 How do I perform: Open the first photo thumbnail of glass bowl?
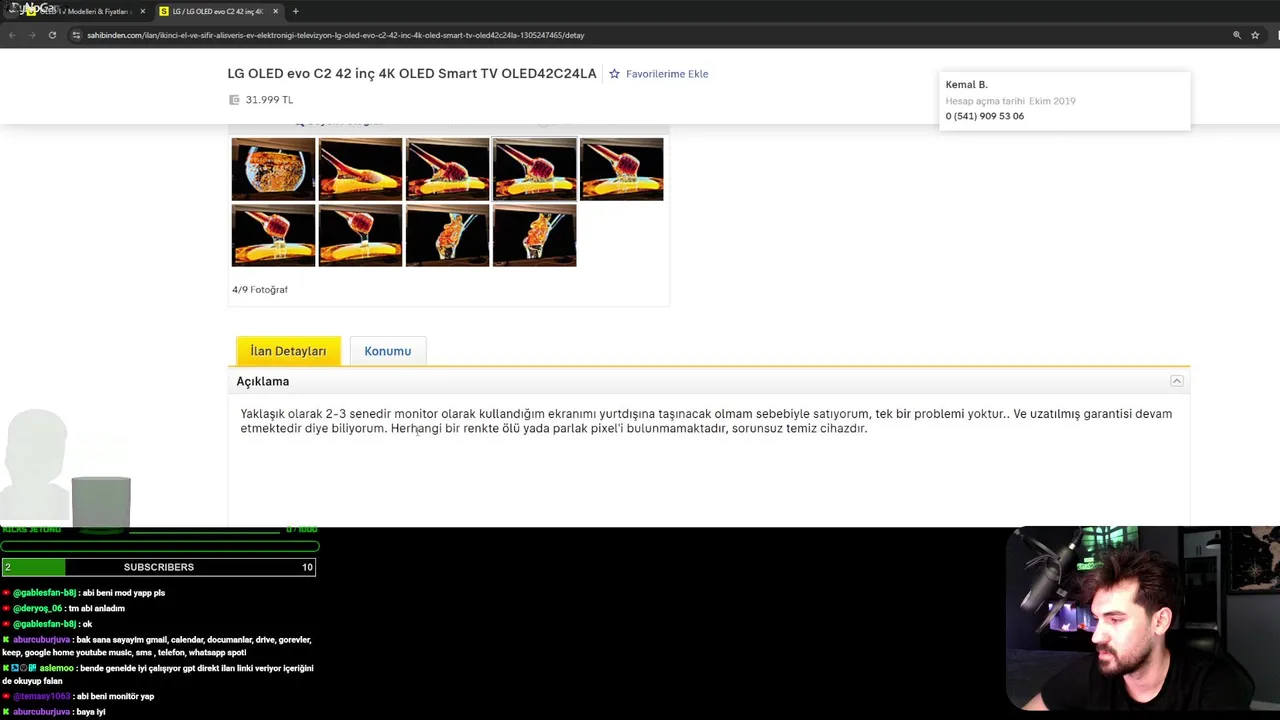[273, 169]
